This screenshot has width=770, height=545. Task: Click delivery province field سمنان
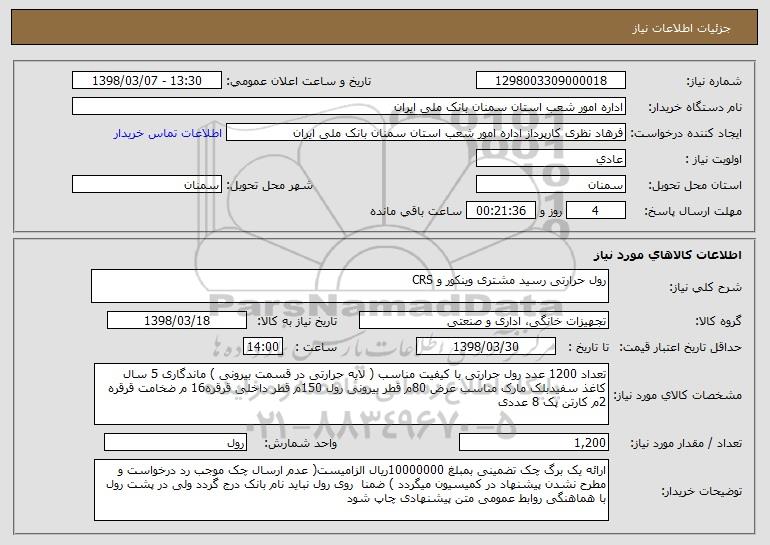click(x=550, y=185)
